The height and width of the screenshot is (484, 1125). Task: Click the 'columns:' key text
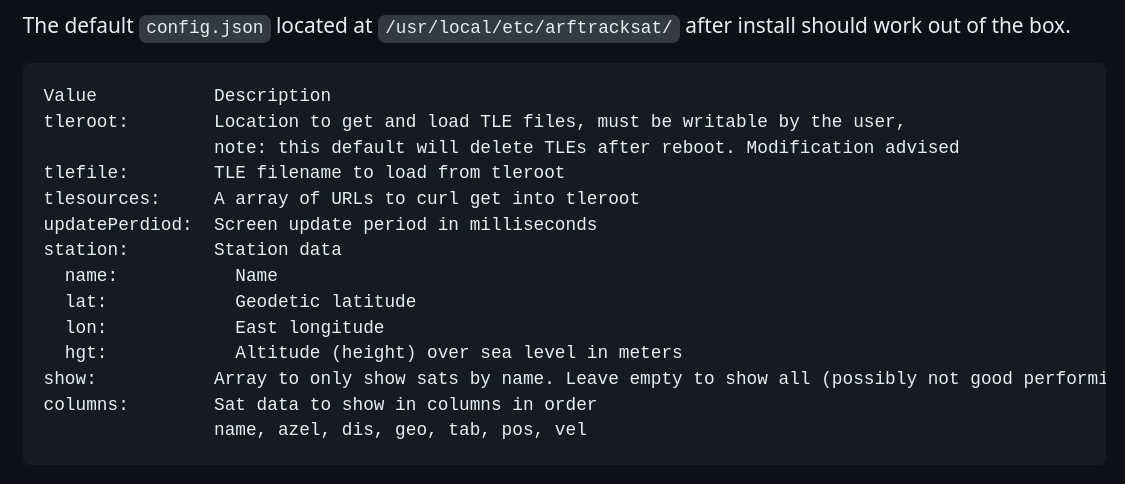click(86, 405)
